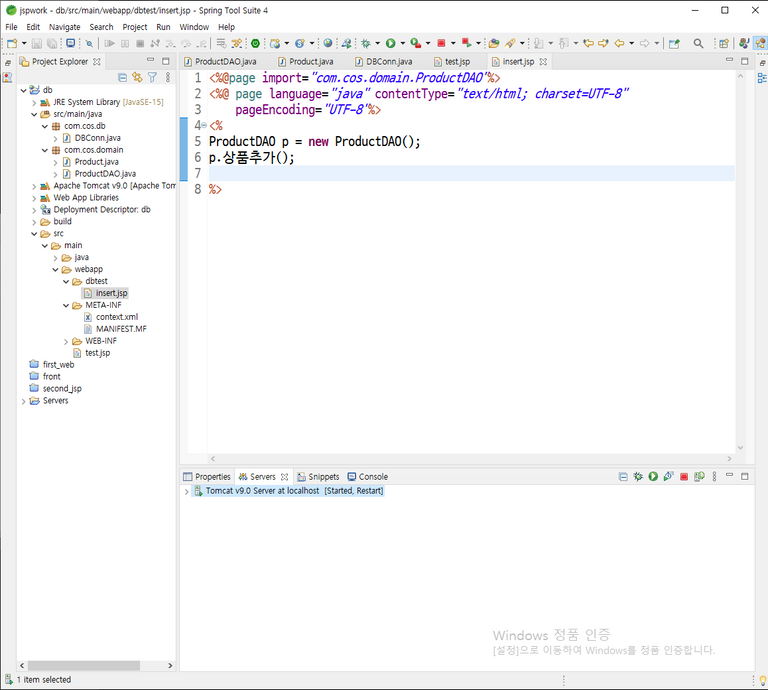Click the Open Type folder icon
768x690 pixels.
(494, 44)
